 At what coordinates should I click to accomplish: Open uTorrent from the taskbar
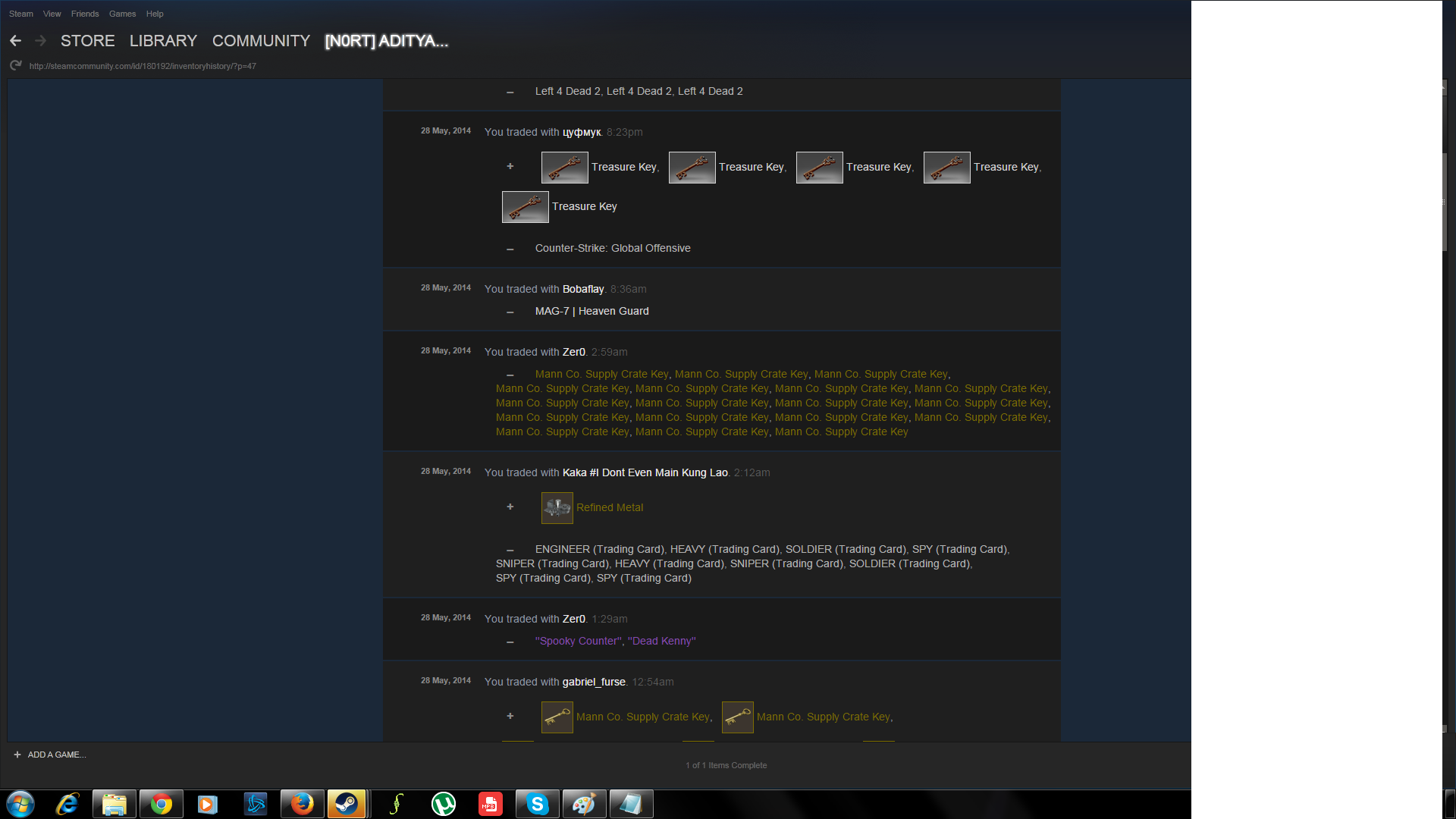(443, 804)
